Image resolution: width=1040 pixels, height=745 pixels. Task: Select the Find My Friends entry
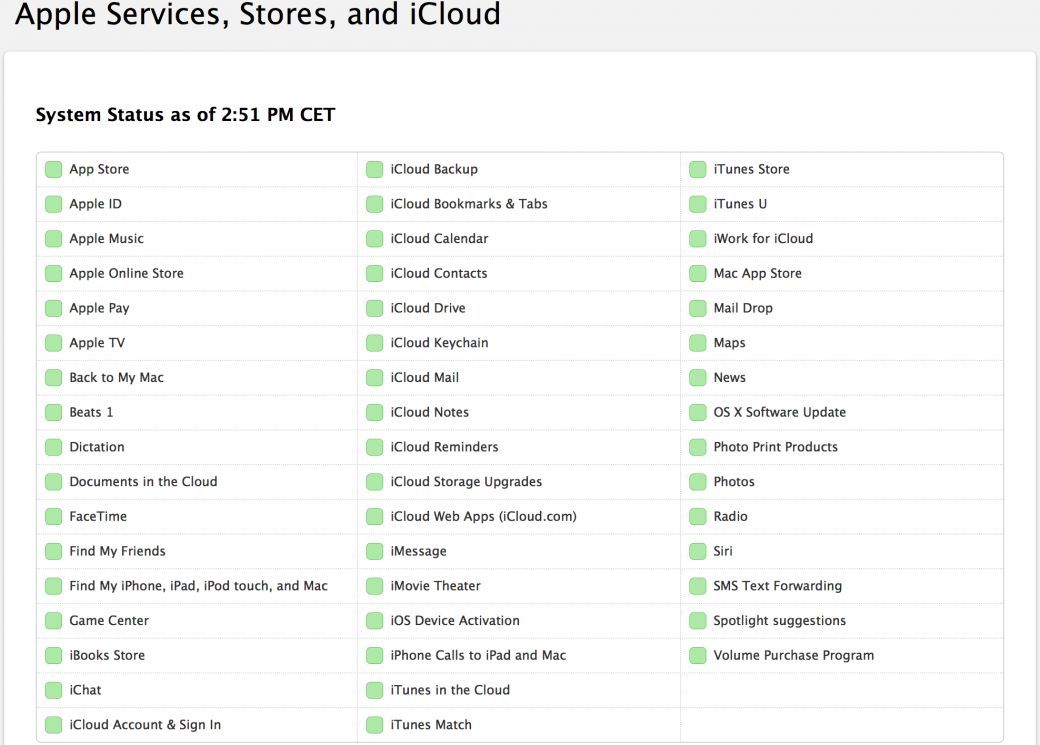click(117, 551)
